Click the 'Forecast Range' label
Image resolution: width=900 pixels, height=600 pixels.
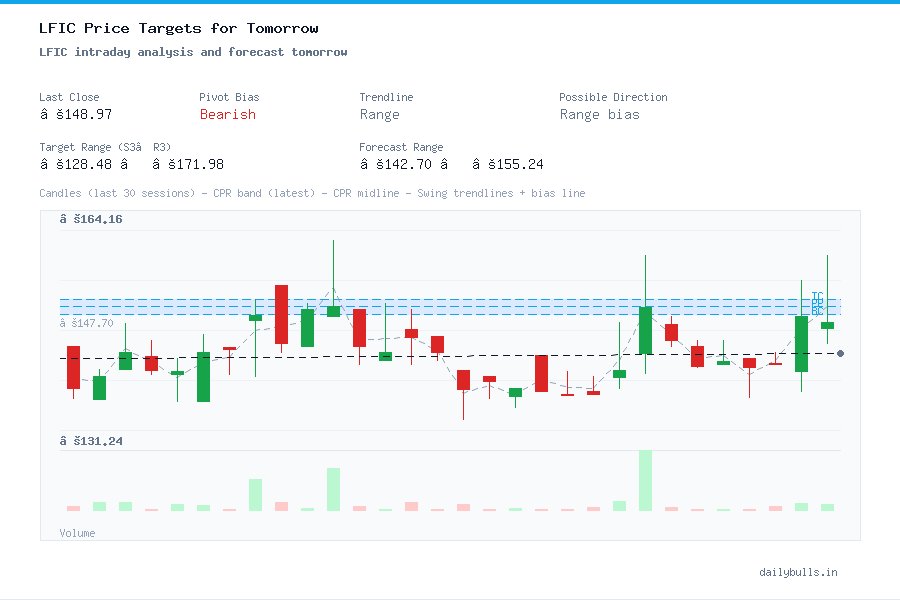coord(401,147)
